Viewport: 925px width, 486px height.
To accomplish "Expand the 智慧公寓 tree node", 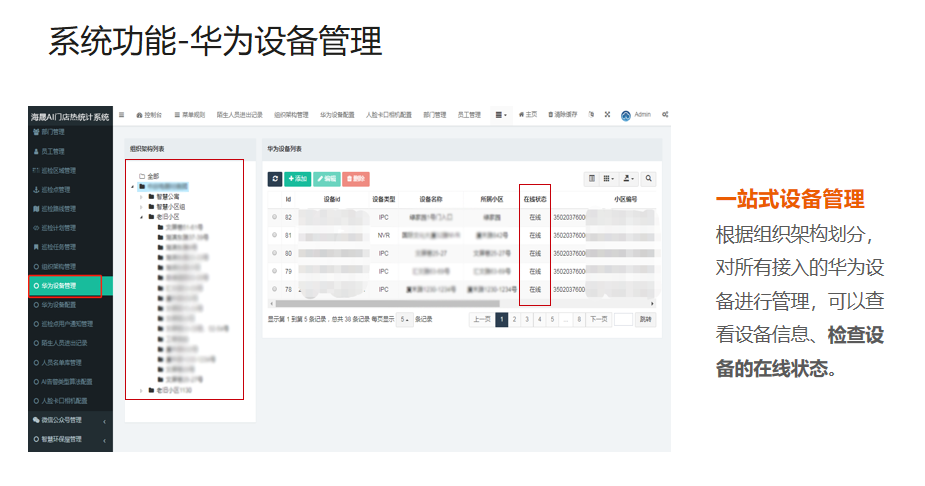I will coord(141,196).
